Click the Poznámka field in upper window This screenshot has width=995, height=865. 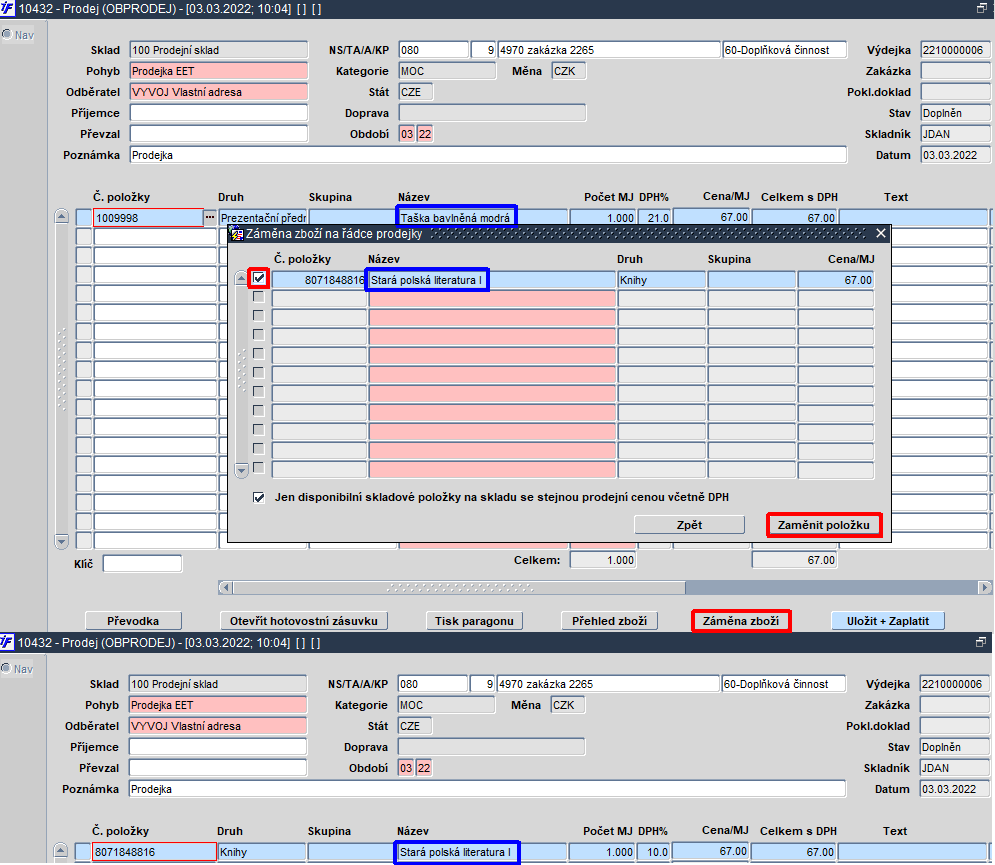tap(488, 155)
